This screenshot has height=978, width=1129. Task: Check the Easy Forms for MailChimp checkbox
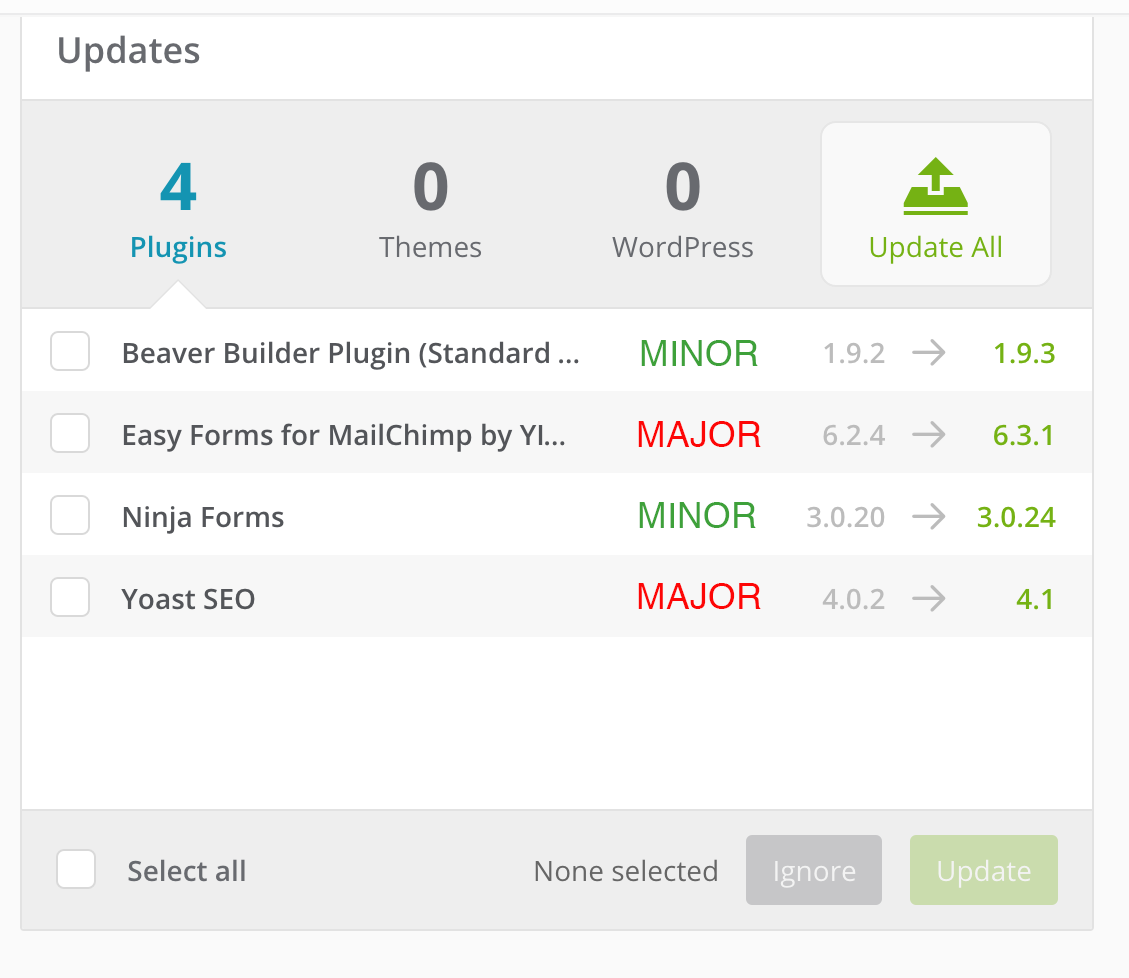(70, 433)
